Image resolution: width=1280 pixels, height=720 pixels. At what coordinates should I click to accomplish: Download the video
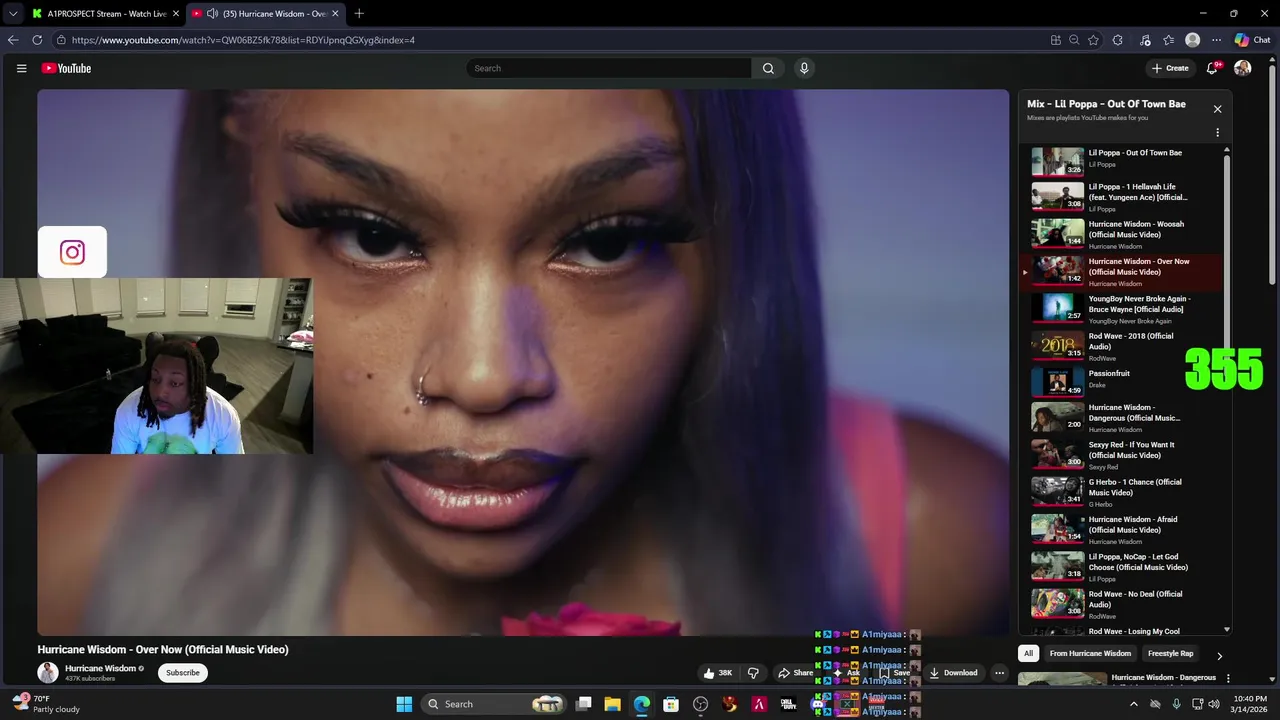(953, 673)
